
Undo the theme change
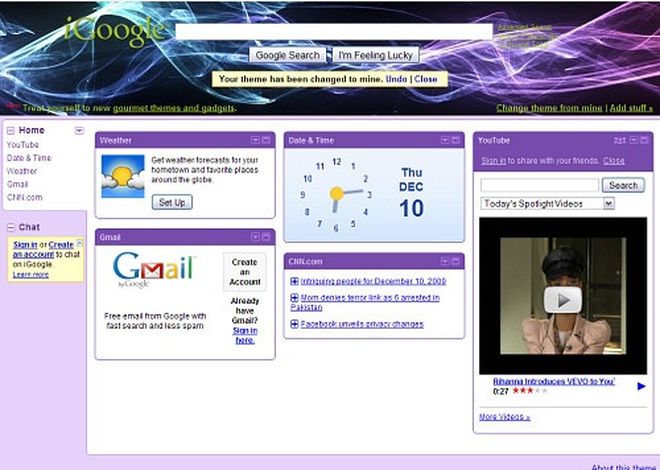click(396, 79)
